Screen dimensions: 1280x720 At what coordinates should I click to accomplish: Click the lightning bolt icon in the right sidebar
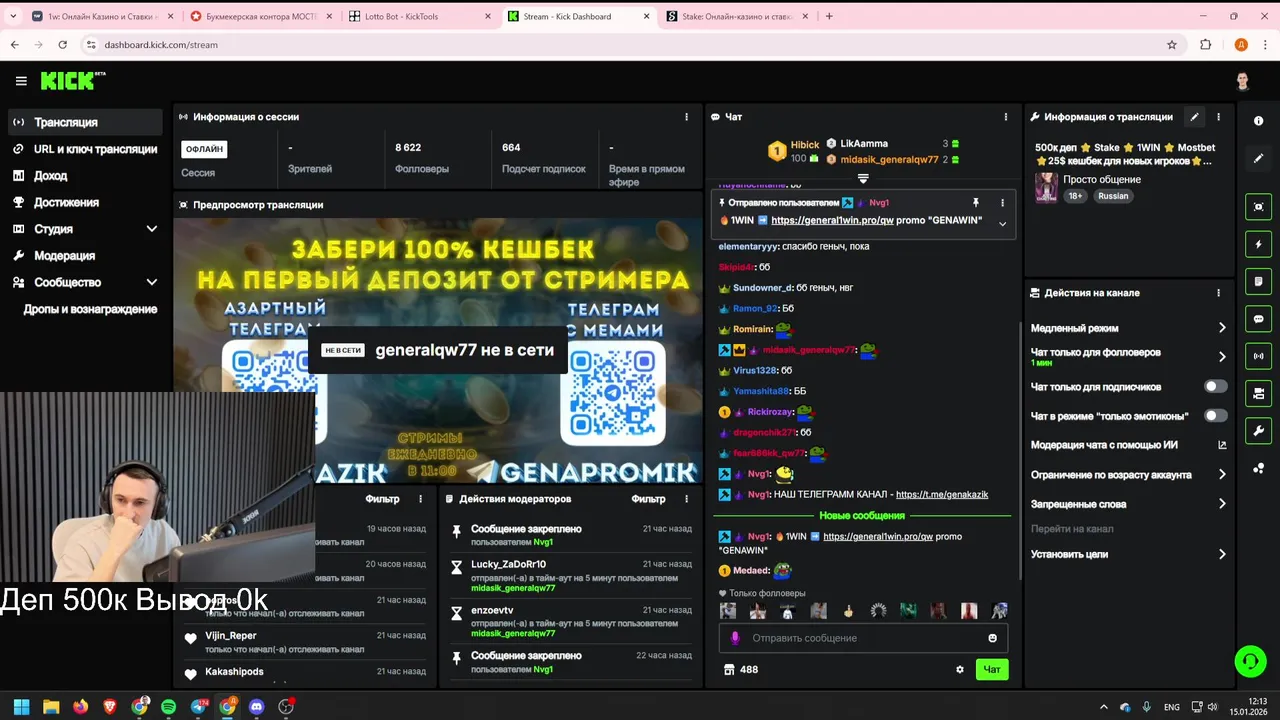pyautogui.click(x=1258, y=244)
